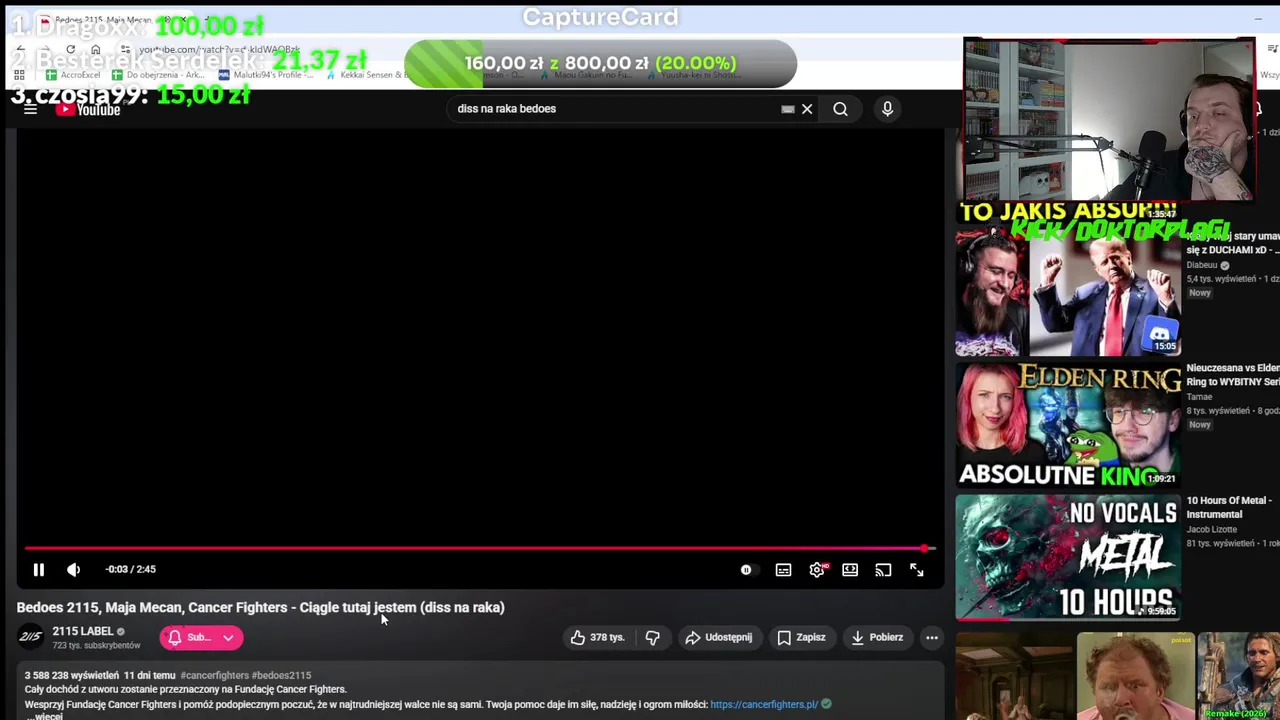Click the '3 588 238 wyświetleń' view count
The width and height of the screenshot is (1280, 720).
72,675
